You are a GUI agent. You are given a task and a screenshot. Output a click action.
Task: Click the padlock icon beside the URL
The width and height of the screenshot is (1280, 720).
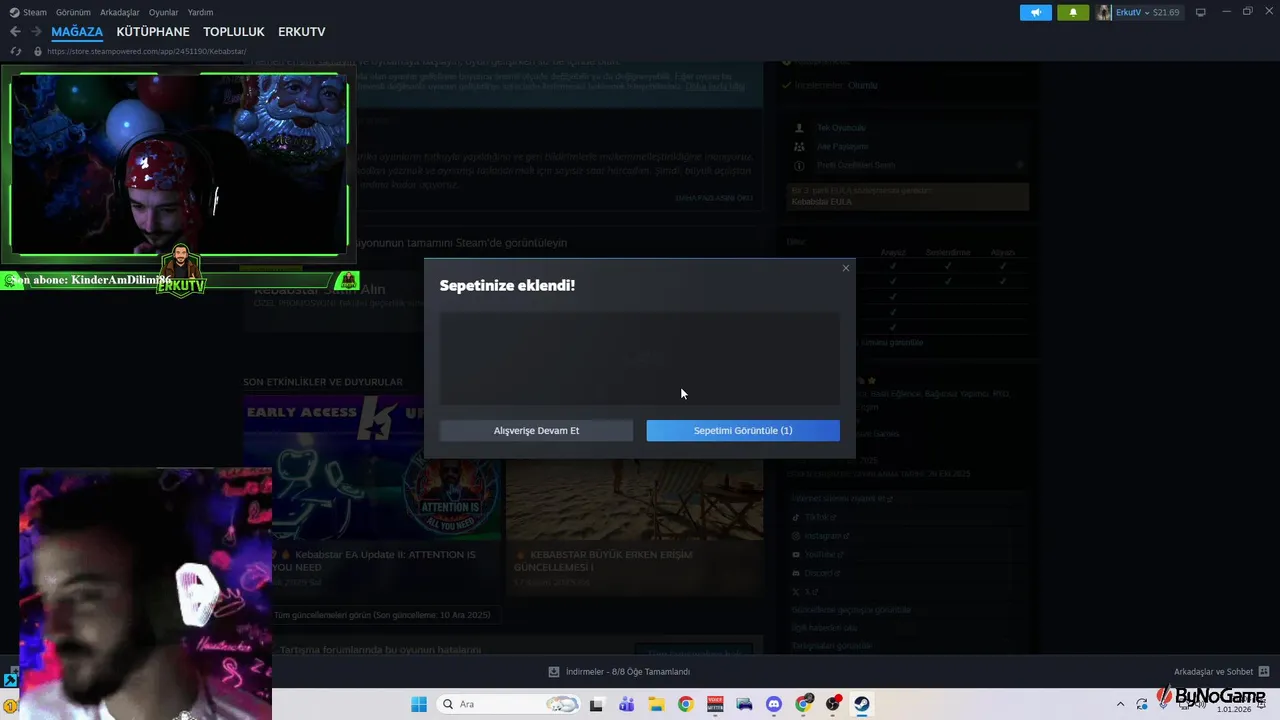38,51
